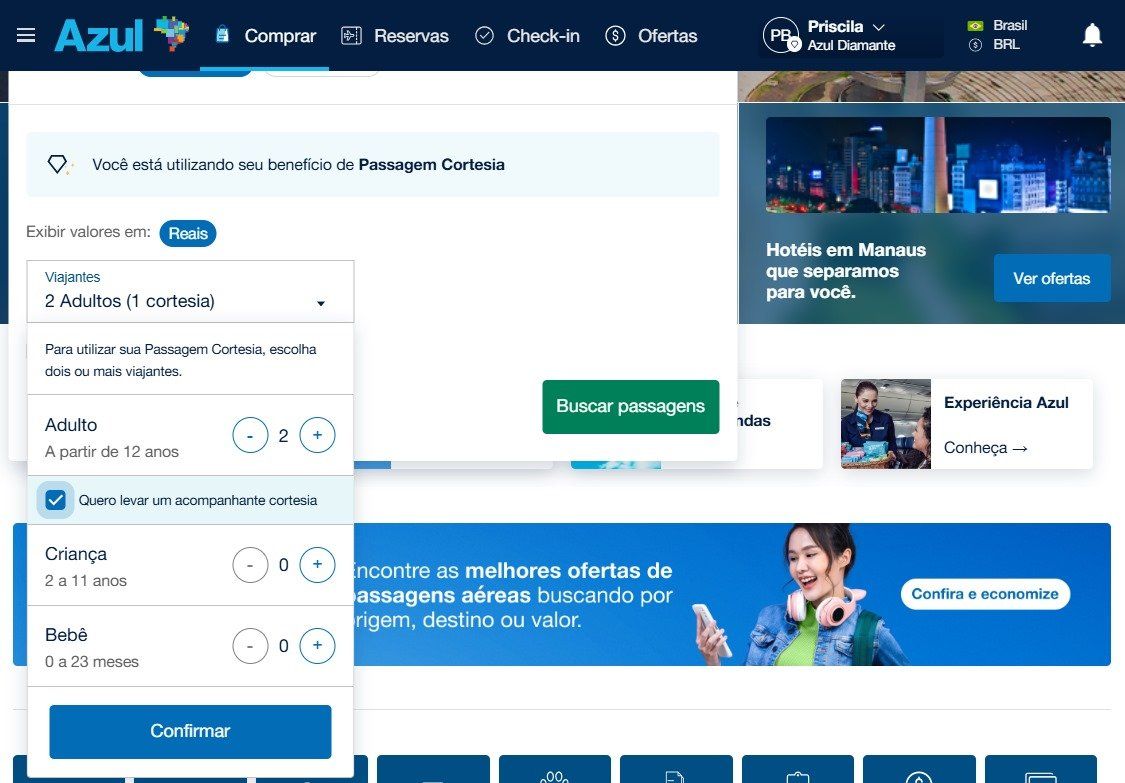
Task: Confirm the traveler selection
Action: click(x=190, y=731)
